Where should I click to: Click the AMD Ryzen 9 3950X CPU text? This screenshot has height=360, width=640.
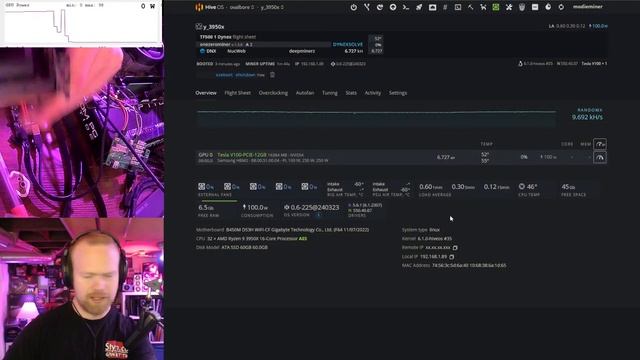[256, 239]
